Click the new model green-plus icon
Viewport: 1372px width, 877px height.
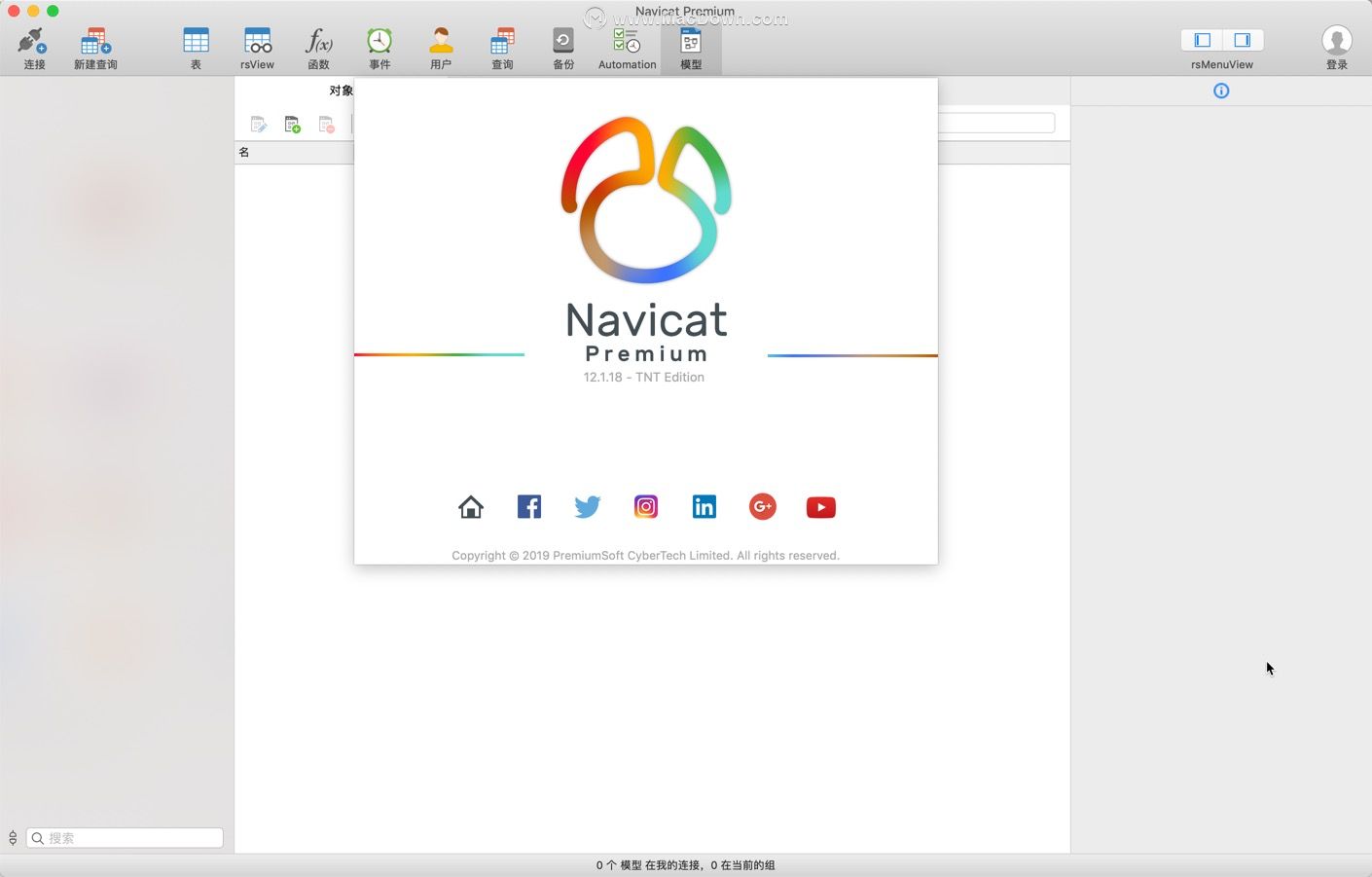[x=292, y=125]
